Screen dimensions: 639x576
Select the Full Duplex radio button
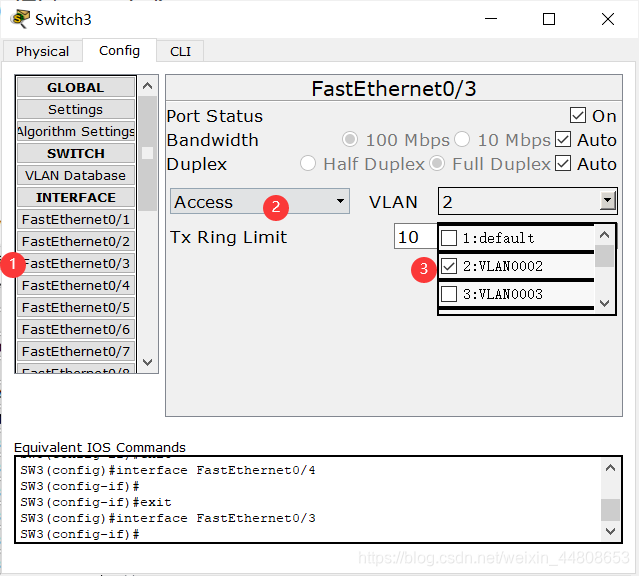(437, 163)
